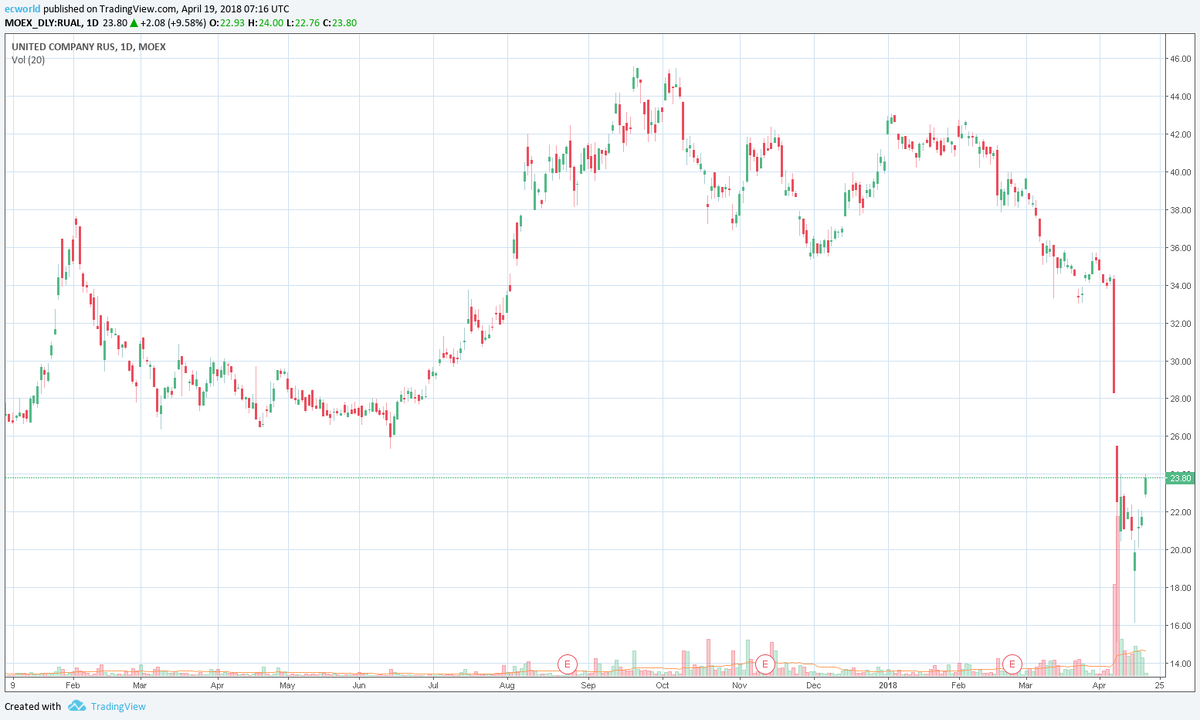The image size is (1200, 720).
Task: Click the 32.00 price axis label
Action: pos(1180,324)
